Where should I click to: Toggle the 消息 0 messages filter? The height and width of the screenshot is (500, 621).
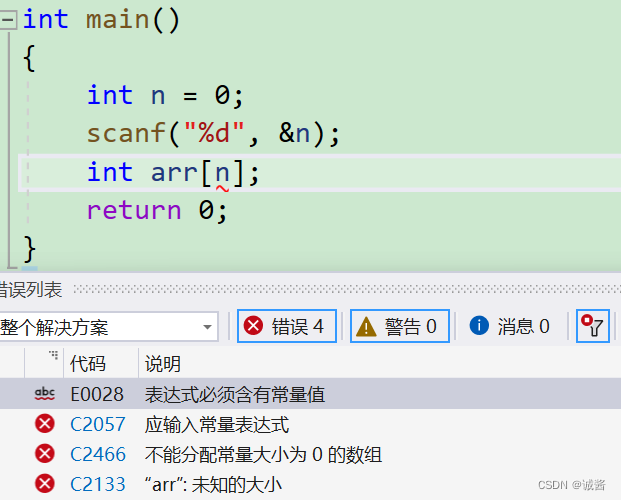[x=511, y=326]
